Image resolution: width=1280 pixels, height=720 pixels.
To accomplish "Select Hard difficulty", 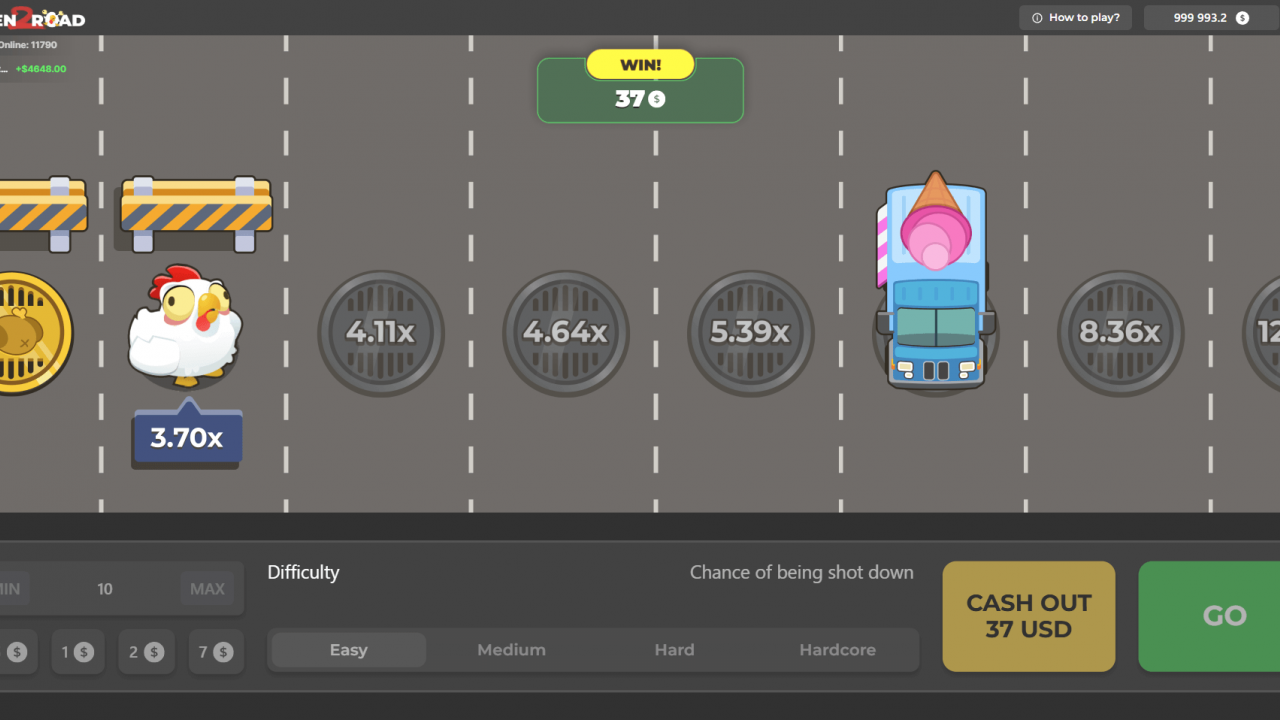I will [x=674, y=649].
